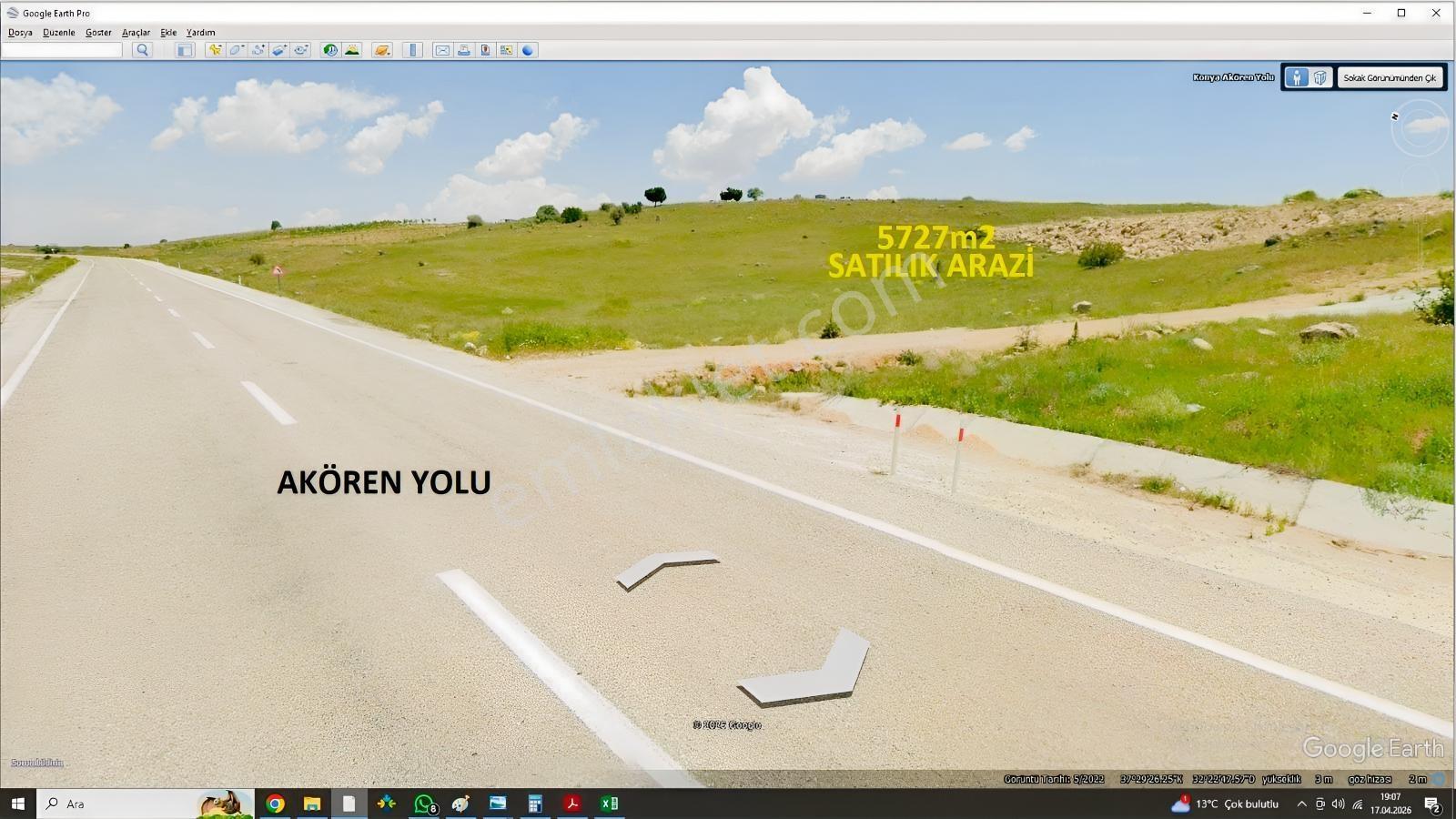Select the Street View pegman mode

pyautogui.click(x=1297, y=77)
